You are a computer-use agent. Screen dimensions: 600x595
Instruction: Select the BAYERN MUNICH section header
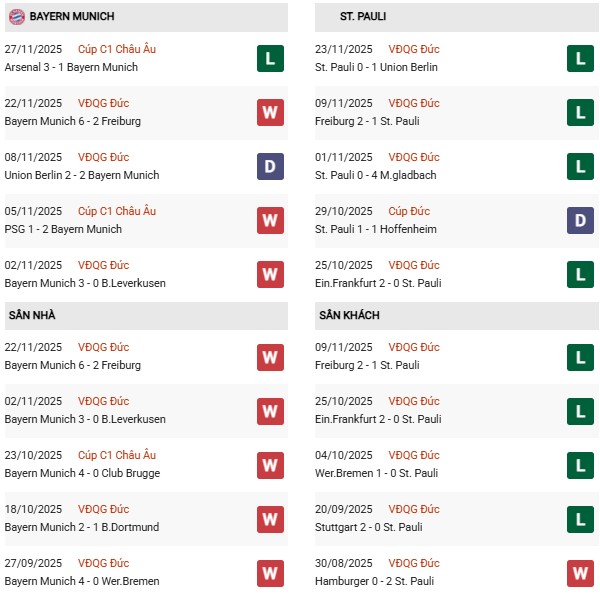click(x=72, y=17)
